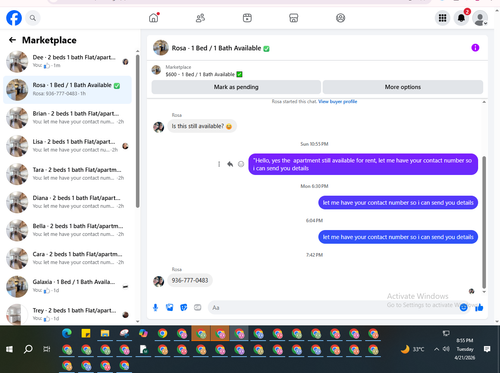Open the Marketplace storefront tab
The height and width of the screenshot is (373, 500).
click(x=293, y=18)
